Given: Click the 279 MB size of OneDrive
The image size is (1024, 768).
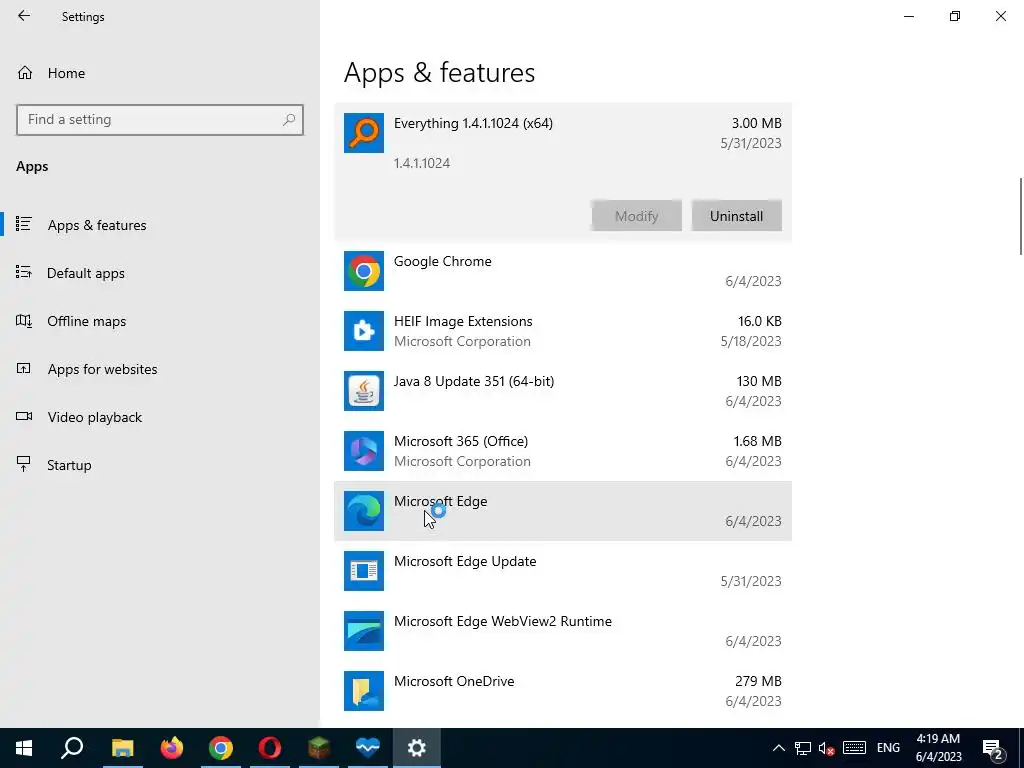Looking at the screenshot, I should tap(758, 681).
